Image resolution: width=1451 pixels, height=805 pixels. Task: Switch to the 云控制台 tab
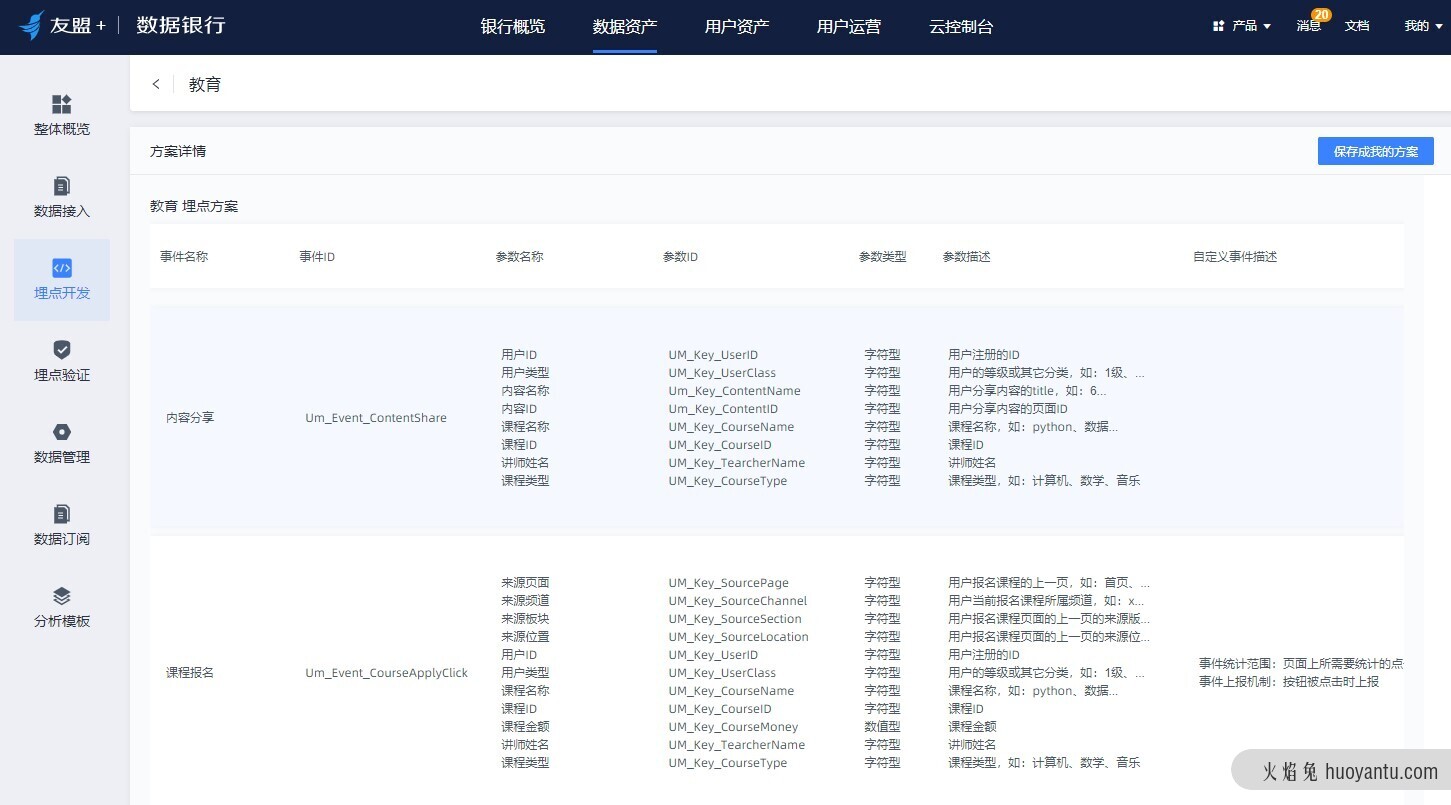click(961, 27)
